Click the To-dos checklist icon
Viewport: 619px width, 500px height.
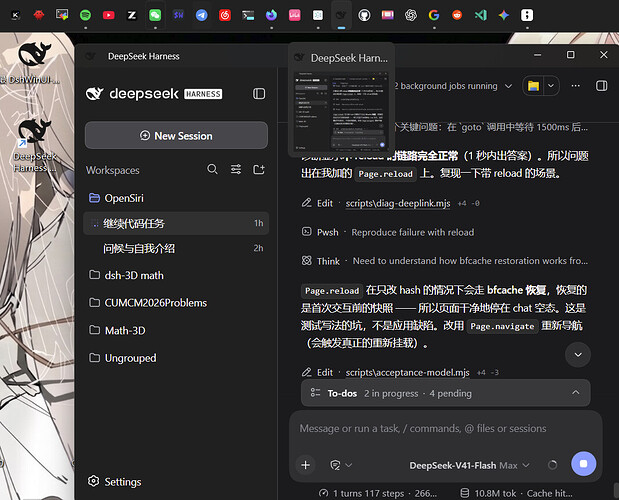(x=315, y=393)
